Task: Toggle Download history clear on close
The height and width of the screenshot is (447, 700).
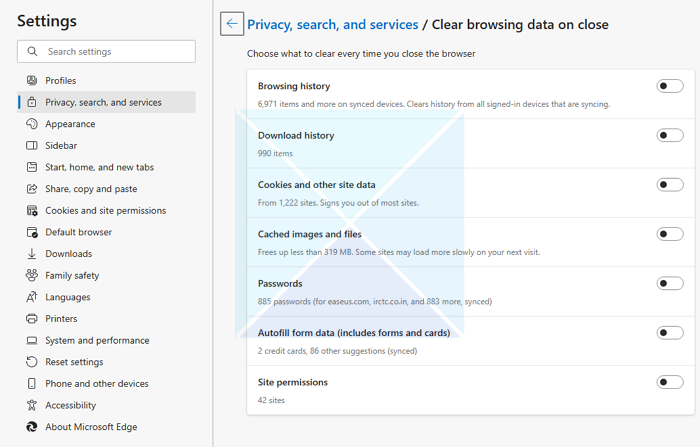Action: click(x=670, y=135)
